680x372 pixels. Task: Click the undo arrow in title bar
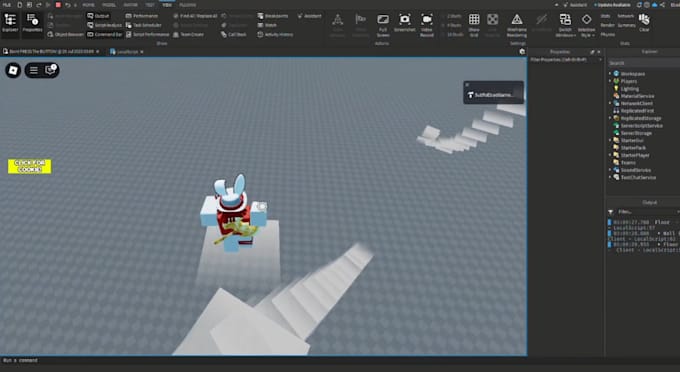[68, 5]
